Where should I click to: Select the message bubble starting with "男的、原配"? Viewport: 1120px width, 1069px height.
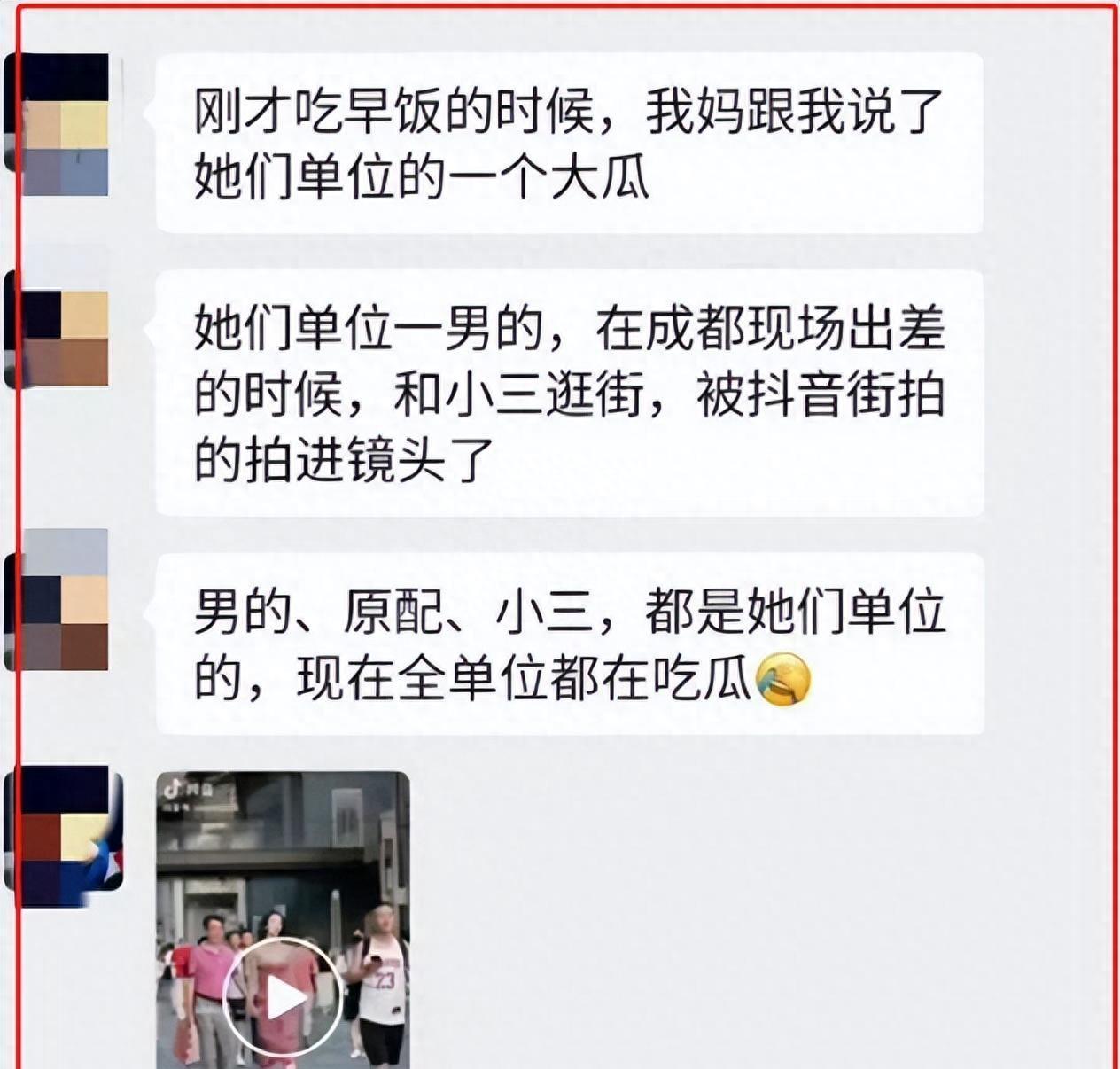click(x=570, y=644)
